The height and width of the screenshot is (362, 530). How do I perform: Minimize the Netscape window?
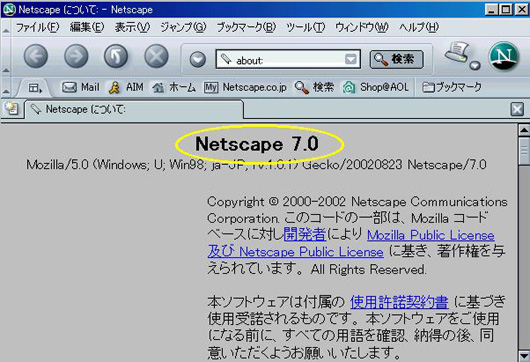point(492,9)
